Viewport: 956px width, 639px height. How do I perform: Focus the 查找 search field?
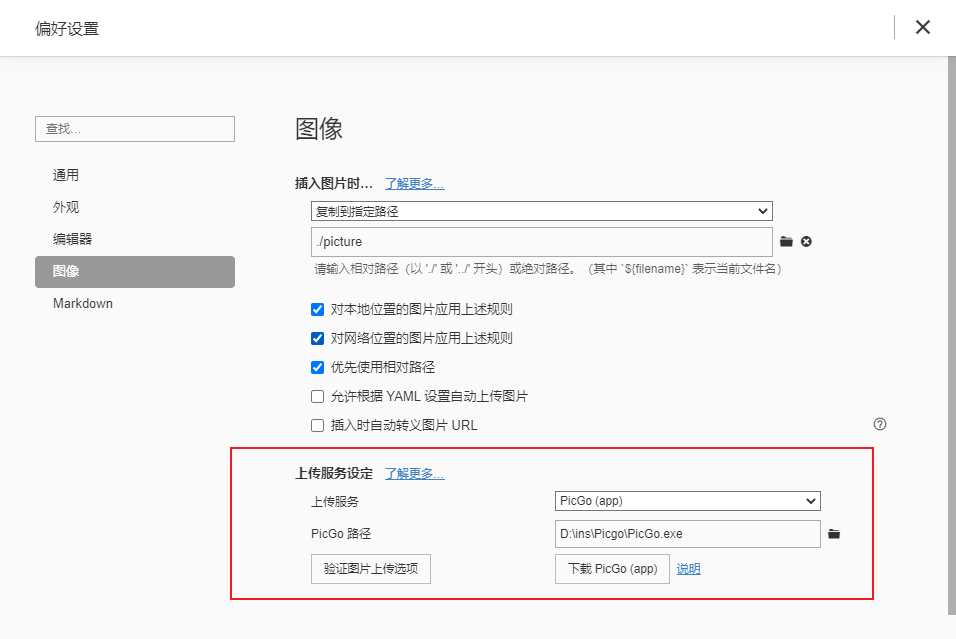tap(135, 129)
